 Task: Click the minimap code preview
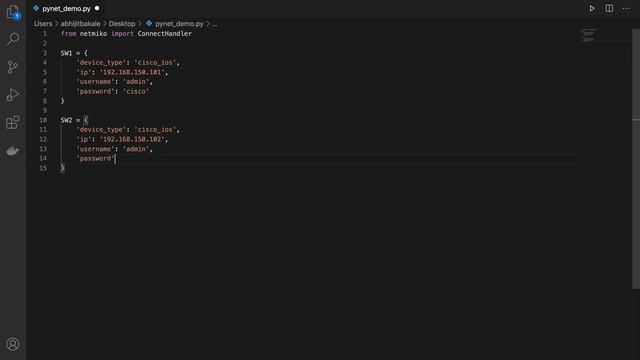click(x=588, y=35)
